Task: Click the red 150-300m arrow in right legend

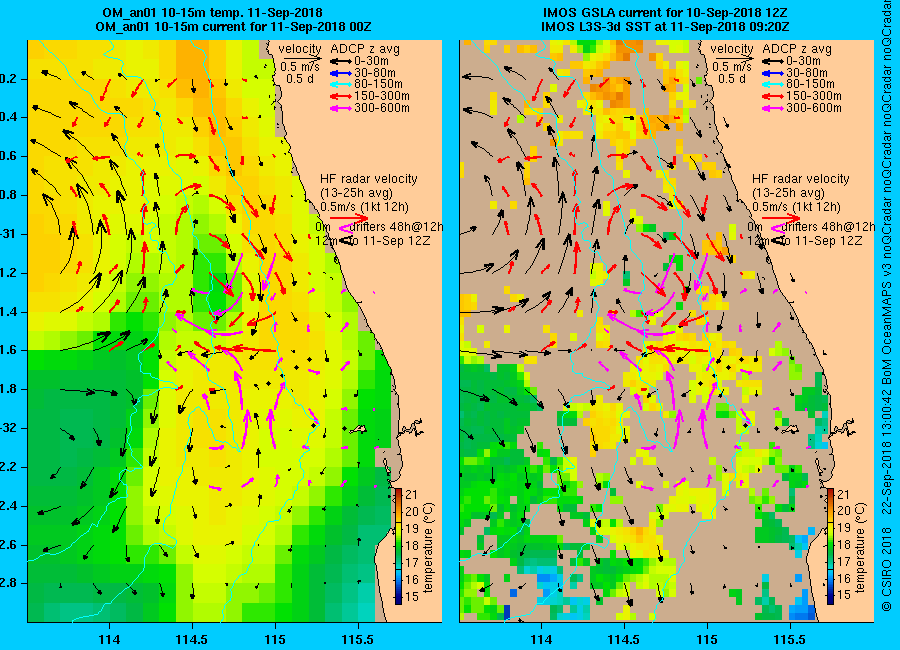Action: (x=773, y=96)
